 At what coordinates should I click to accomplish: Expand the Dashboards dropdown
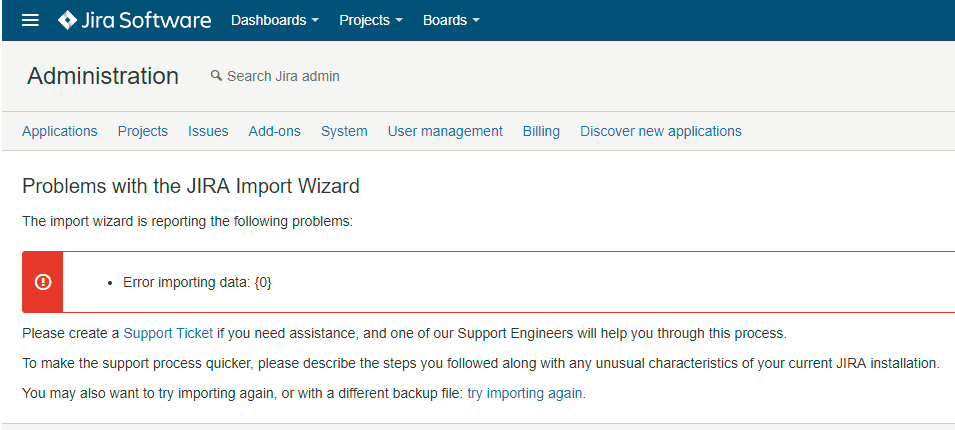275,20
